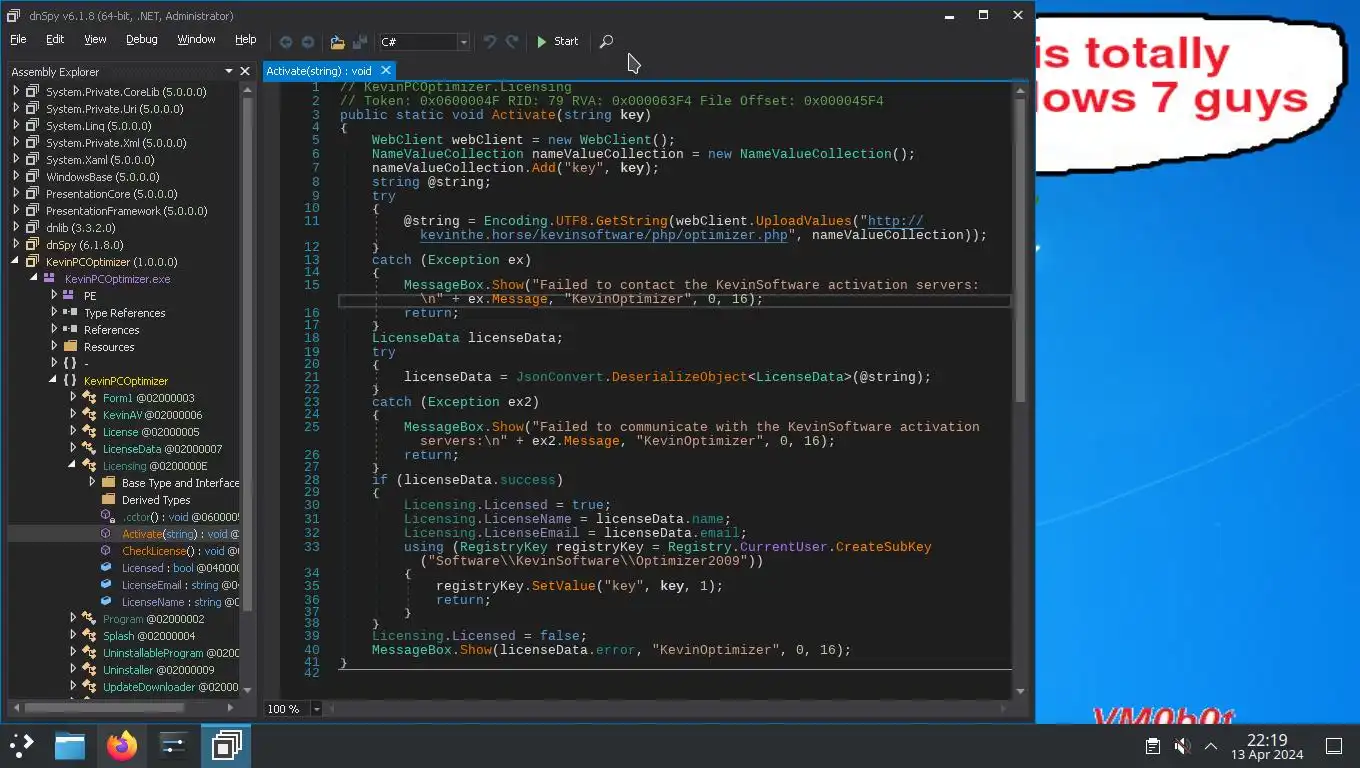Open the file manager taskbar icon

70,745
